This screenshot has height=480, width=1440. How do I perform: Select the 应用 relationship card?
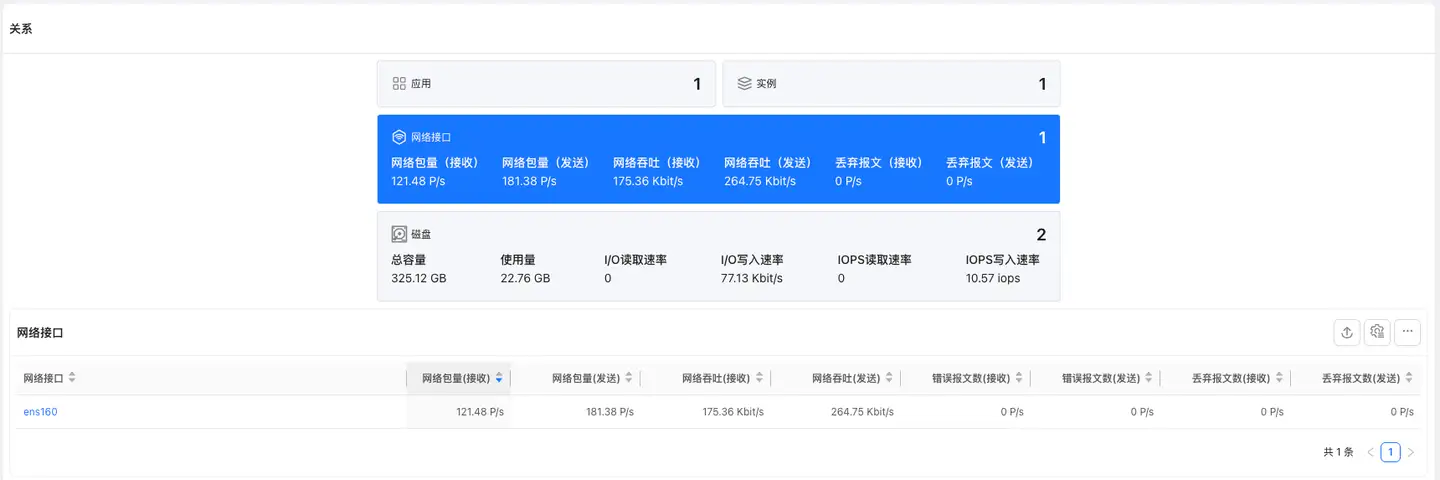click(546, 84)
